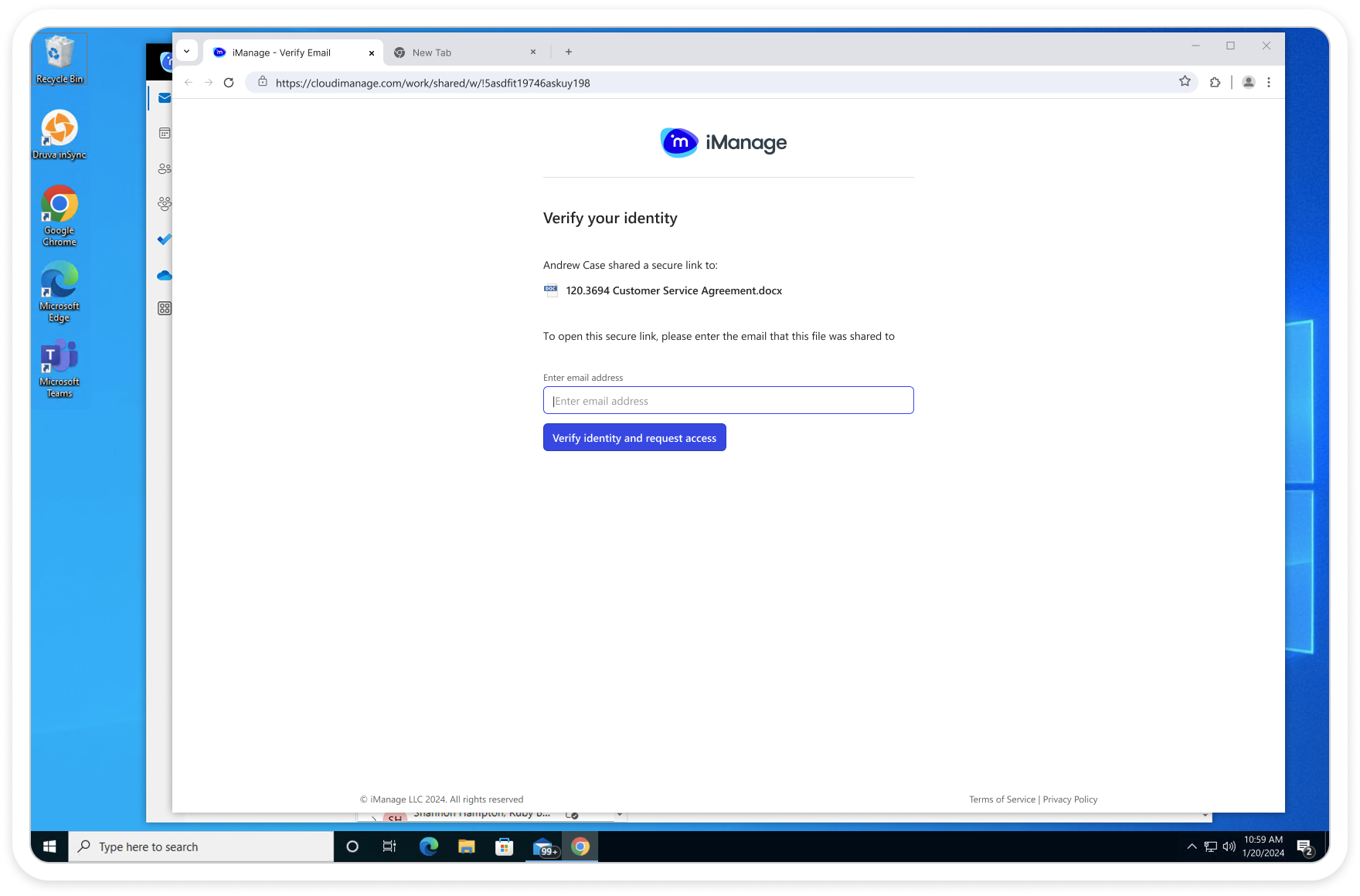Focus the Enter email address field

728,400
